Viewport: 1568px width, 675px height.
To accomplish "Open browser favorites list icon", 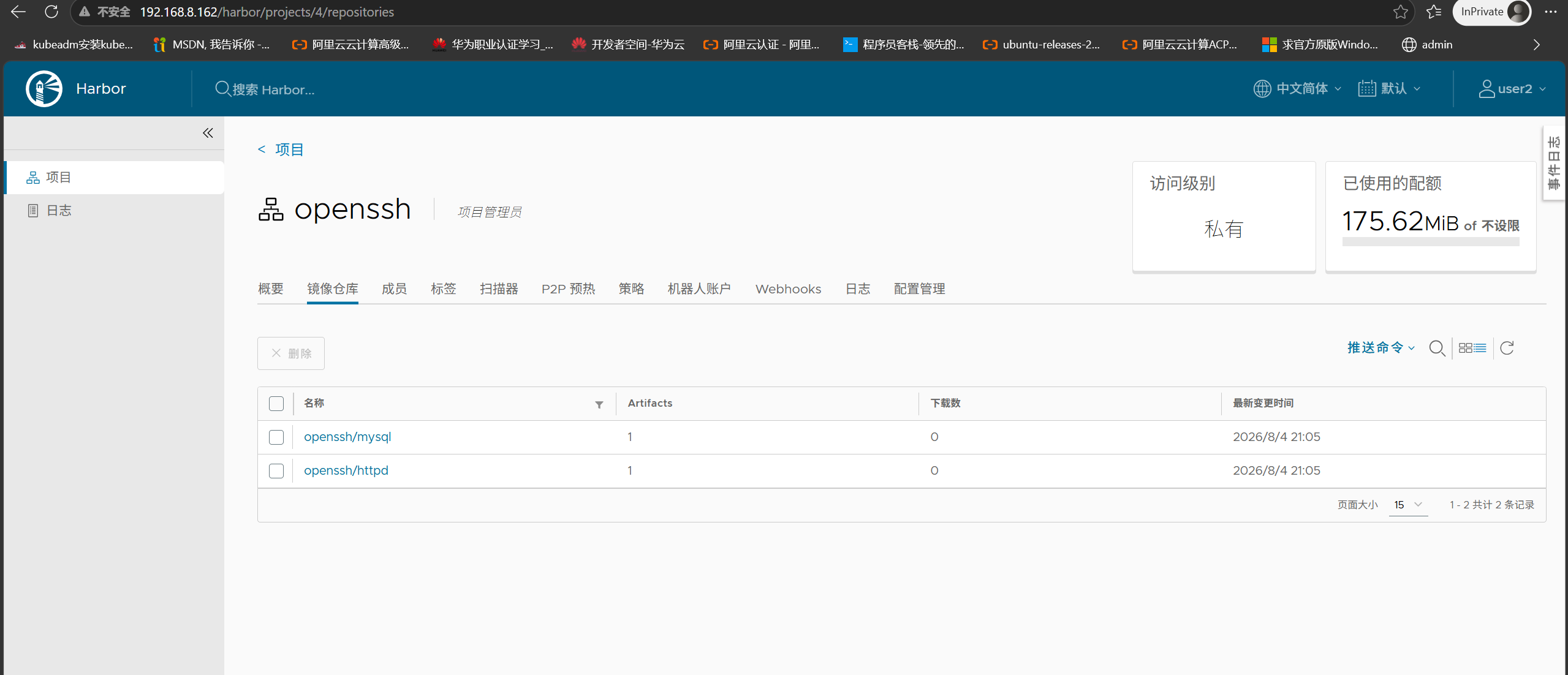I will tap(1434, 12).
